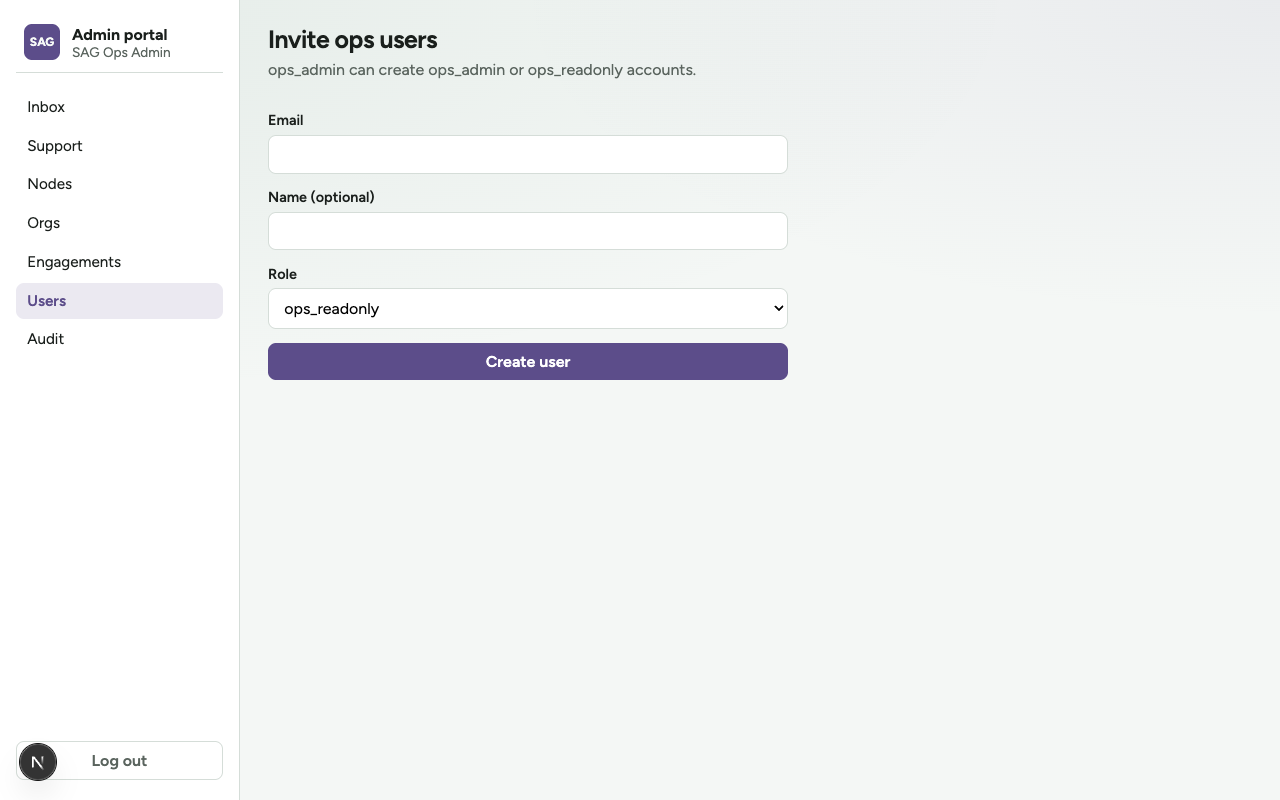Viewport: 1280px width, 800px height.
Task: Select the highlighted Users sidebar item
Action: 119,301
